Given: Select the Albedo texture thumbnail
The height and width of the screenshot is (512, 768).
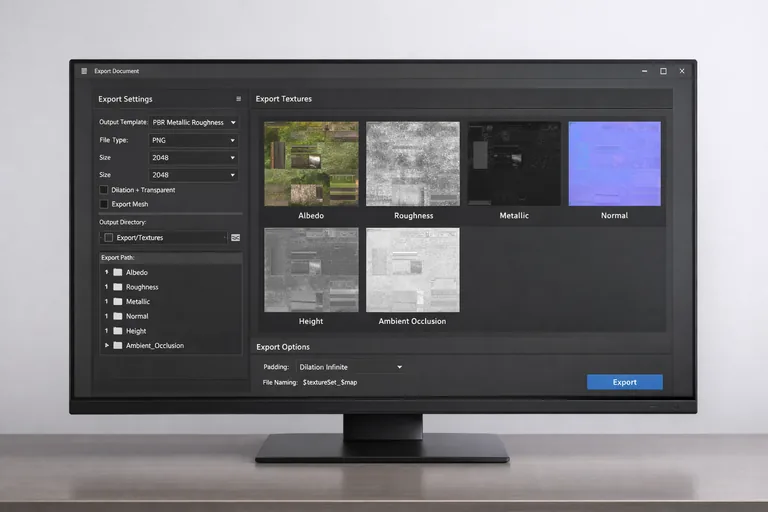Looking at the screenshot, I should click(x=312, y=164).
